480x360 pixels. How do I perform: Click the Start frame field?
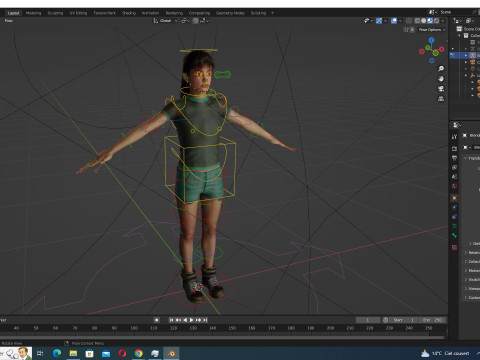404,320
